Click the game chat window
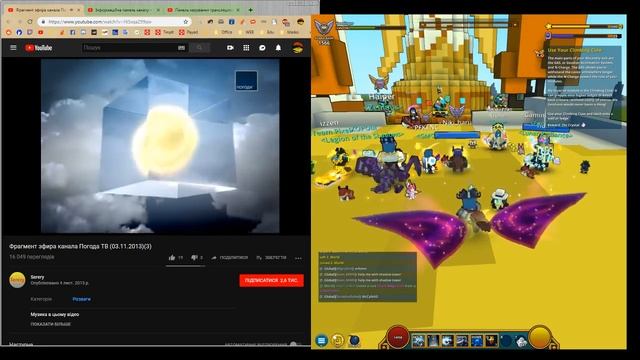Image resolution: width=640 pixels, height=360 pixels. pos(367,277)
